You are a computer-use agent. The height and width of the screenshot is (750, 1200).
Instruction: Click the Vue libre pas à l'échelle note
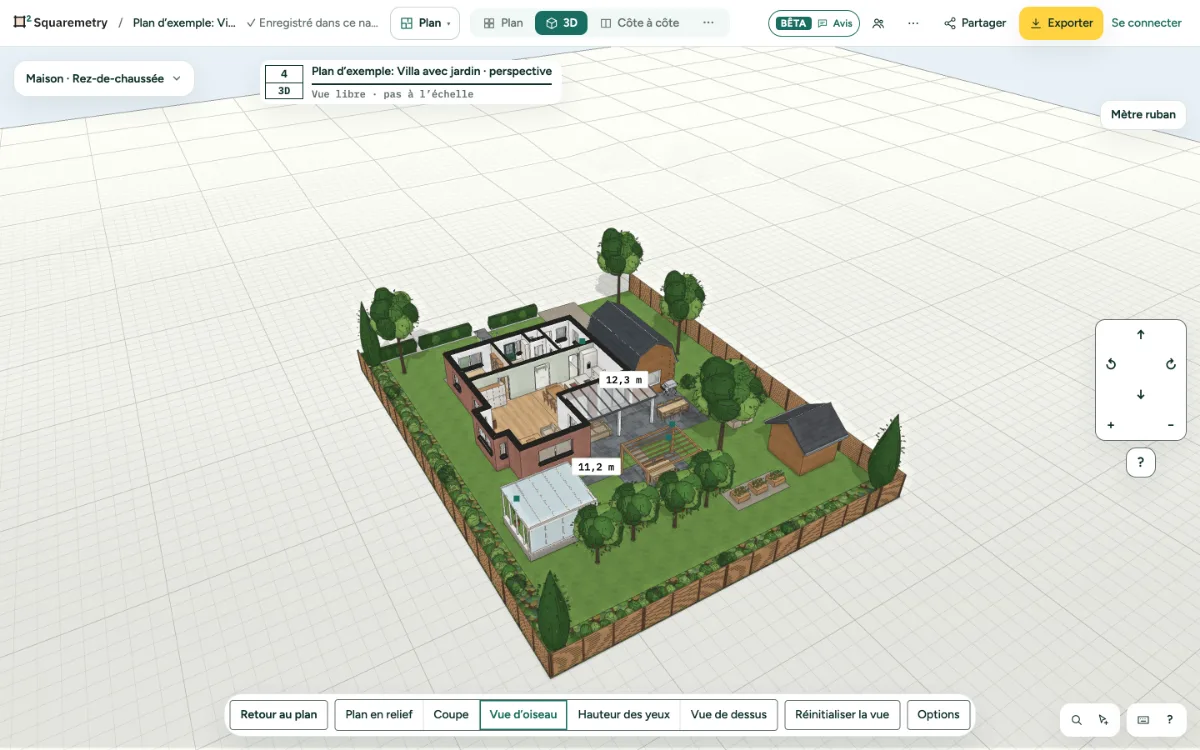point(393,94)
